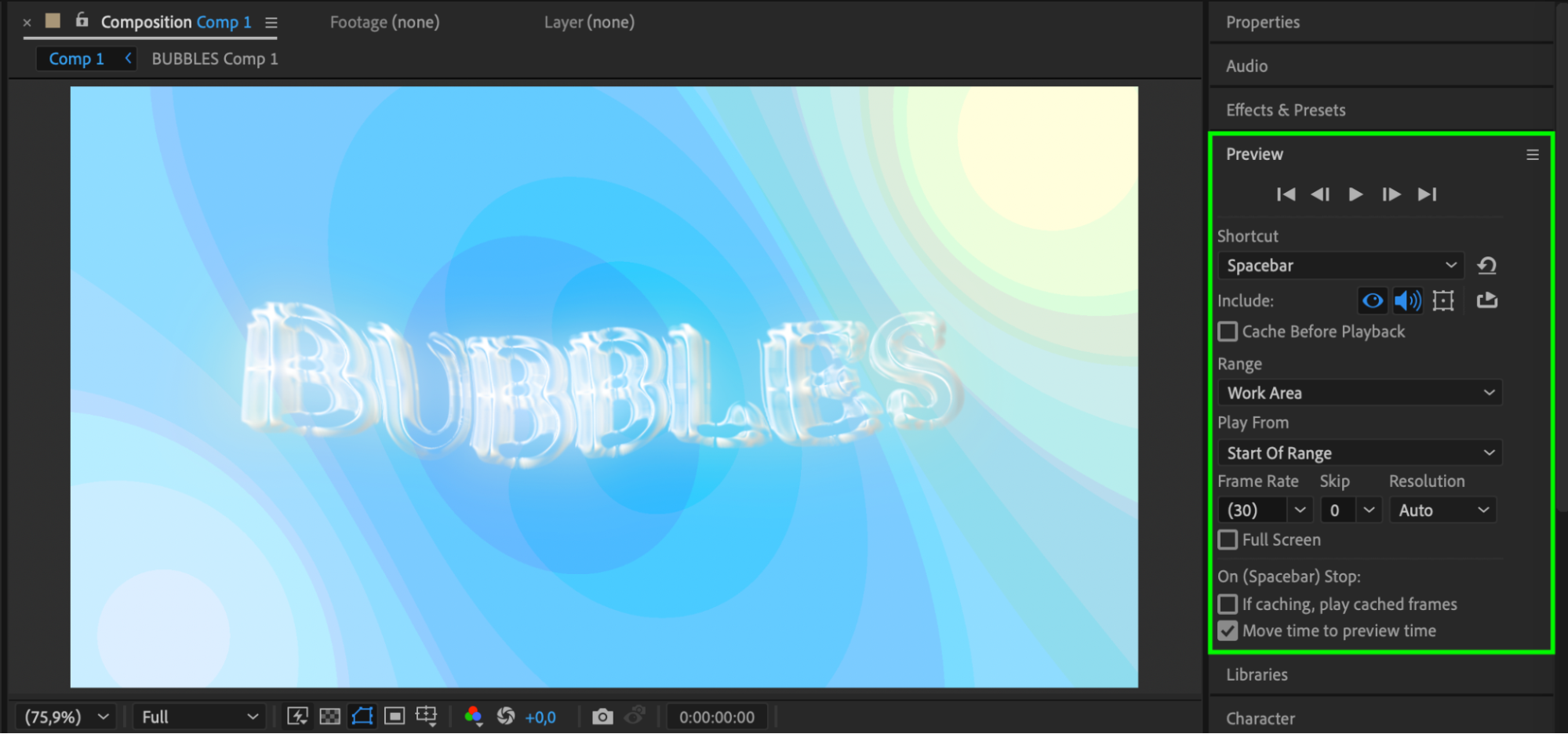The image size is (1568, 734).
Task: Select the Comp 1 breadcrumb tab
Action: coord(76,60)
